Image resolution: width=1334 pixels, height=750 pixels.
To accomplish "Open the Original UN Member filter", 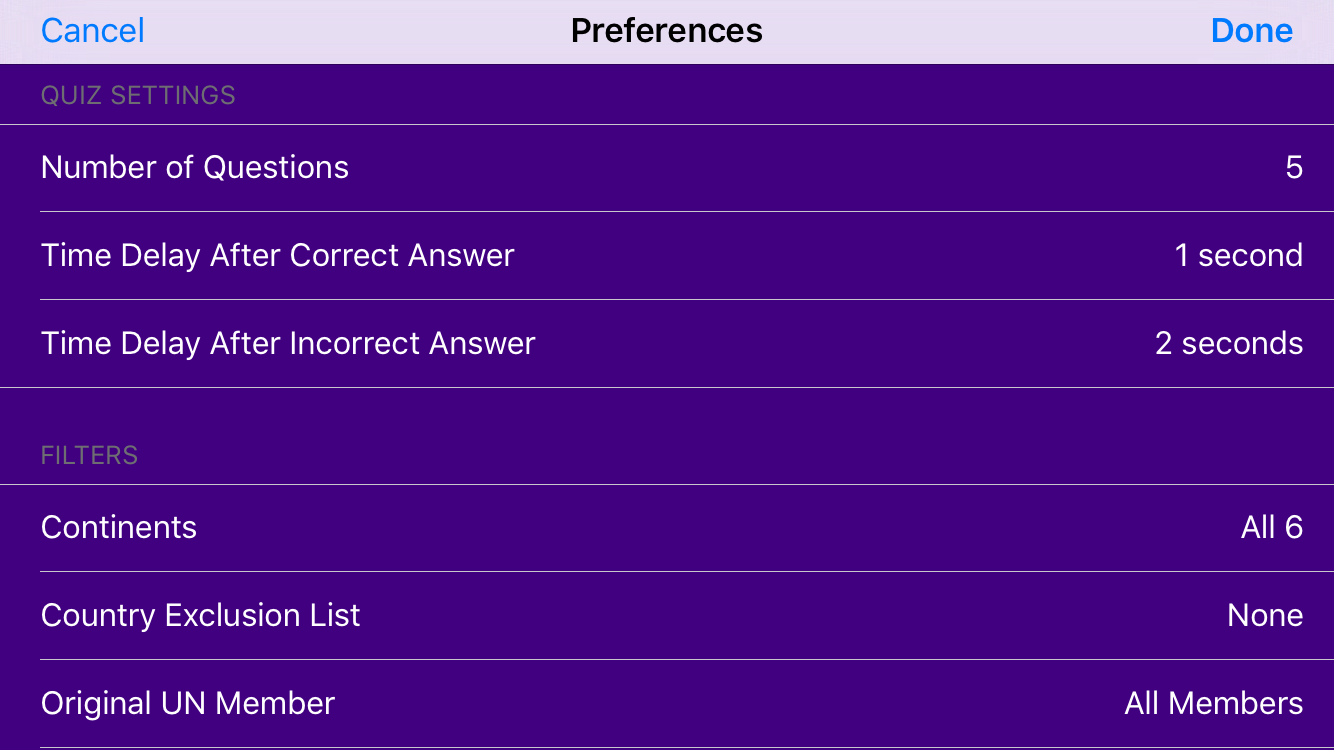I will tap(667, 704).
